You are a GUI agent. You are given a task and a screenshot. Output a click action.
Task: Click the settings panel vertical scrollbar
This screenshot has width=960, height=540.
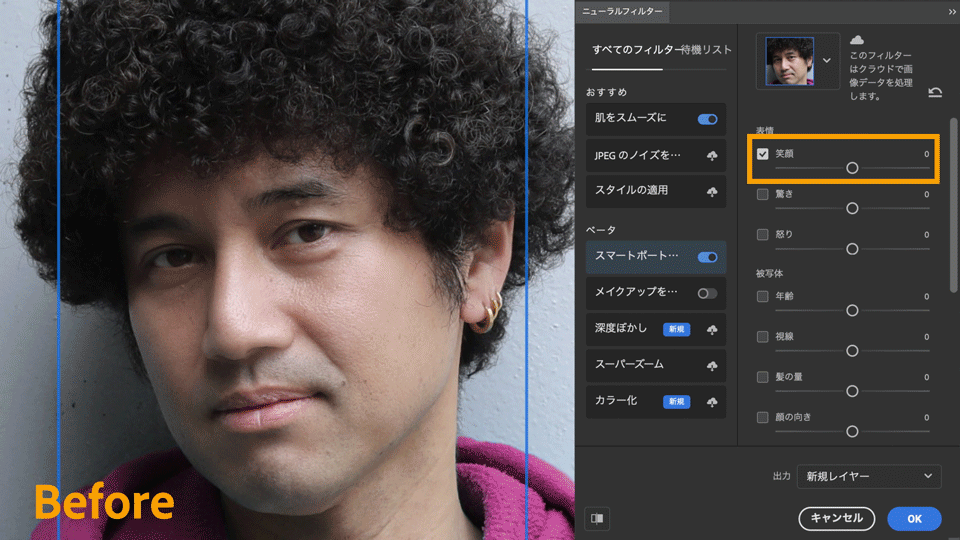coord(953,205)
